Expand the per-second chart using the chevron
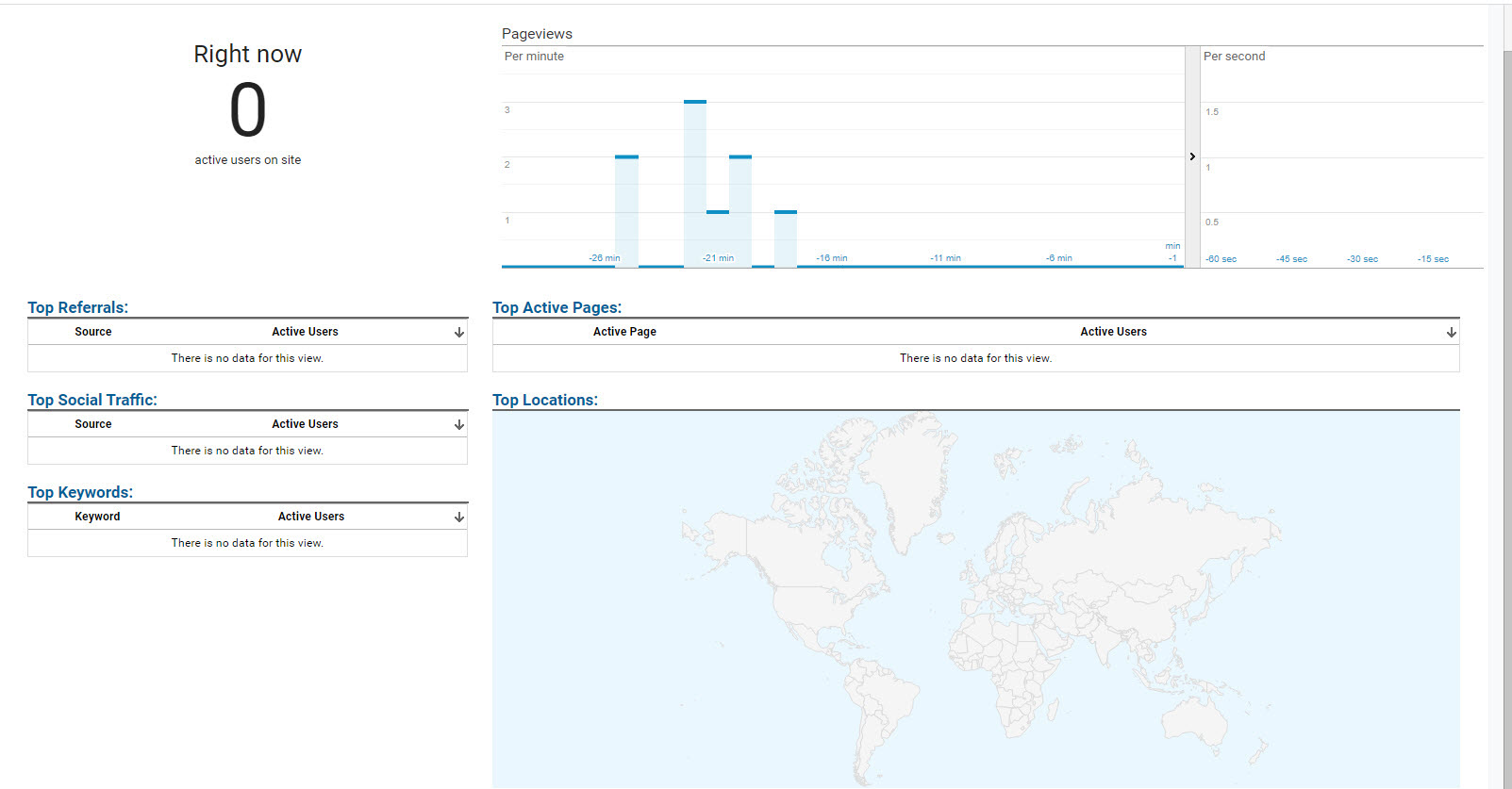The image size is (1512, 789). pyautogui.click(x=1192, y=156)
